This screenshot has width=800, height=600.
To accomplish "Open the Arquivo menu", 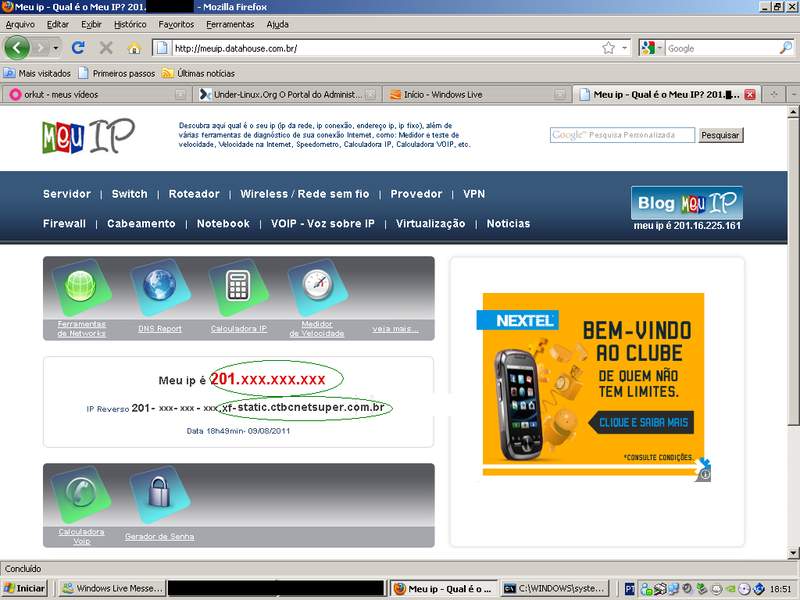I will coord(20,24).
